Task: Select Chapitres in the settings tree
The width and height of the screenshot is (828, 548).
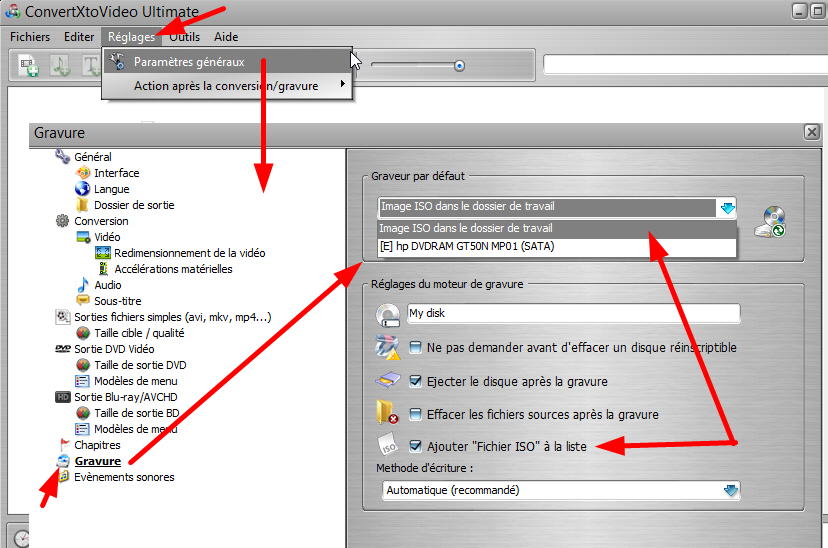Action: (97, 445)
